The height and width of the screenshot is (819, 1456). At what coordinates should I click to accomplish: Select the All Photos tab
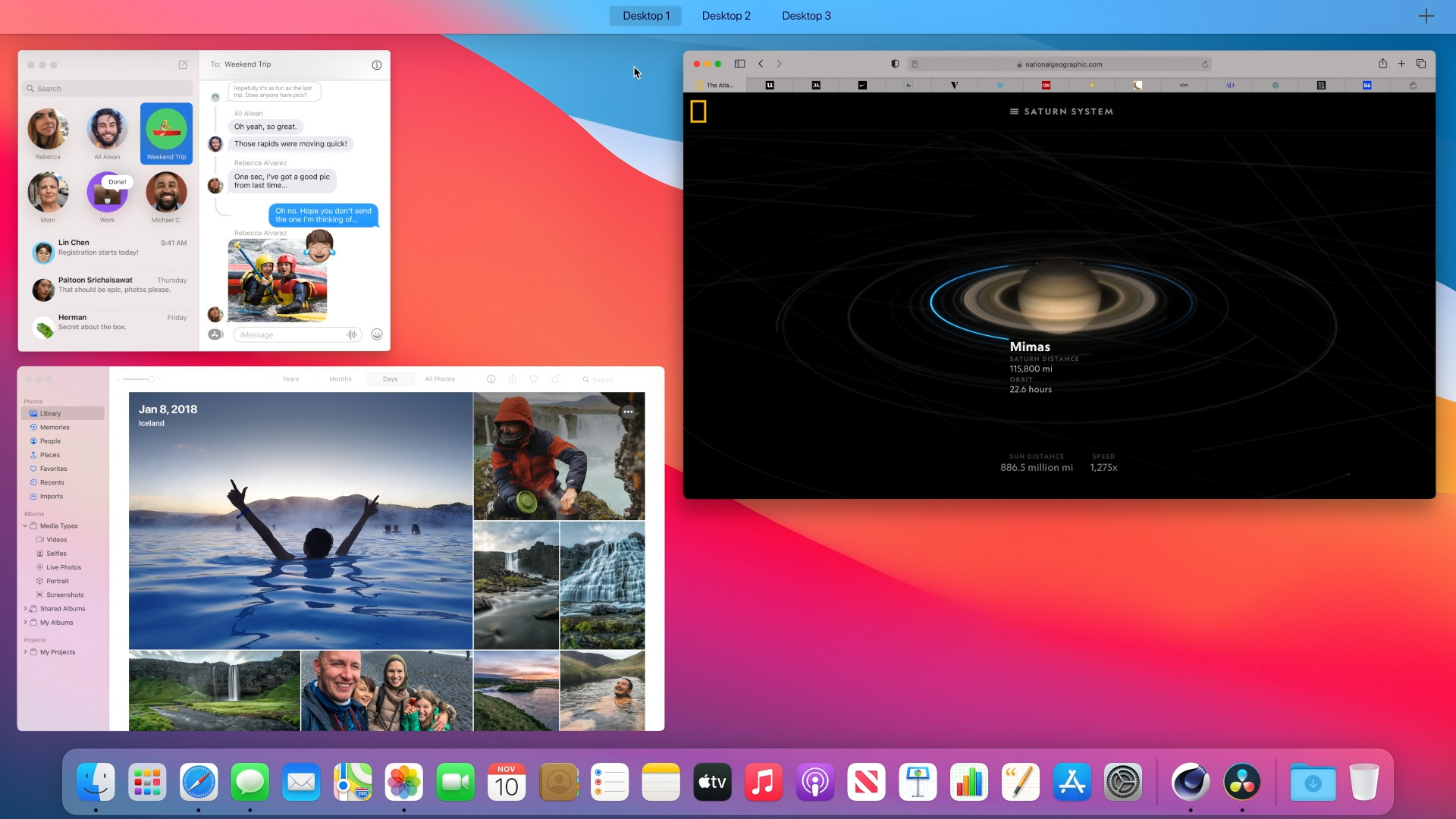coord(440,379)
